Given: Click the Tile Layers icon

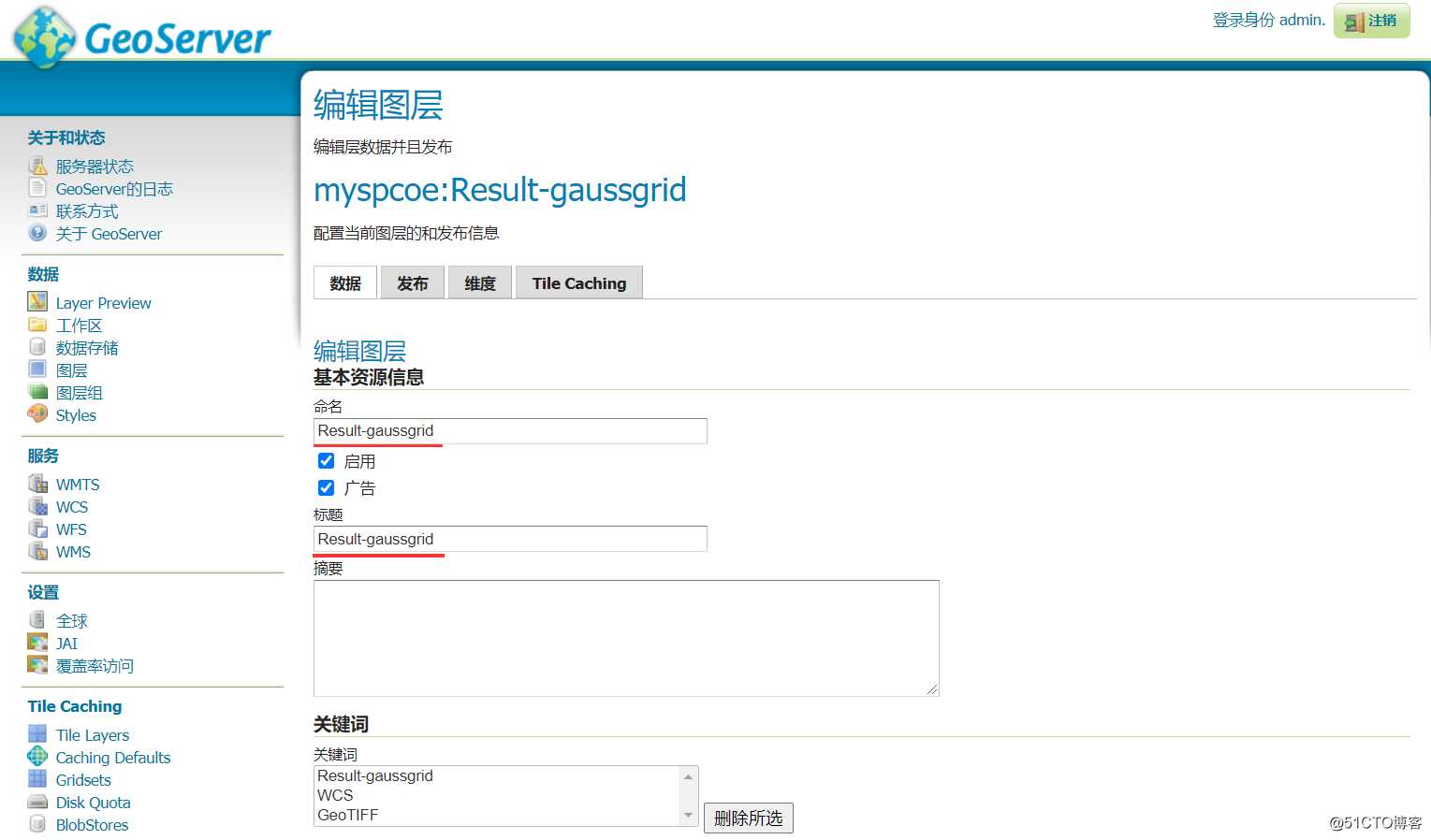Looking at the screenshot, I should pyautogui.click(x=37, y=733).
